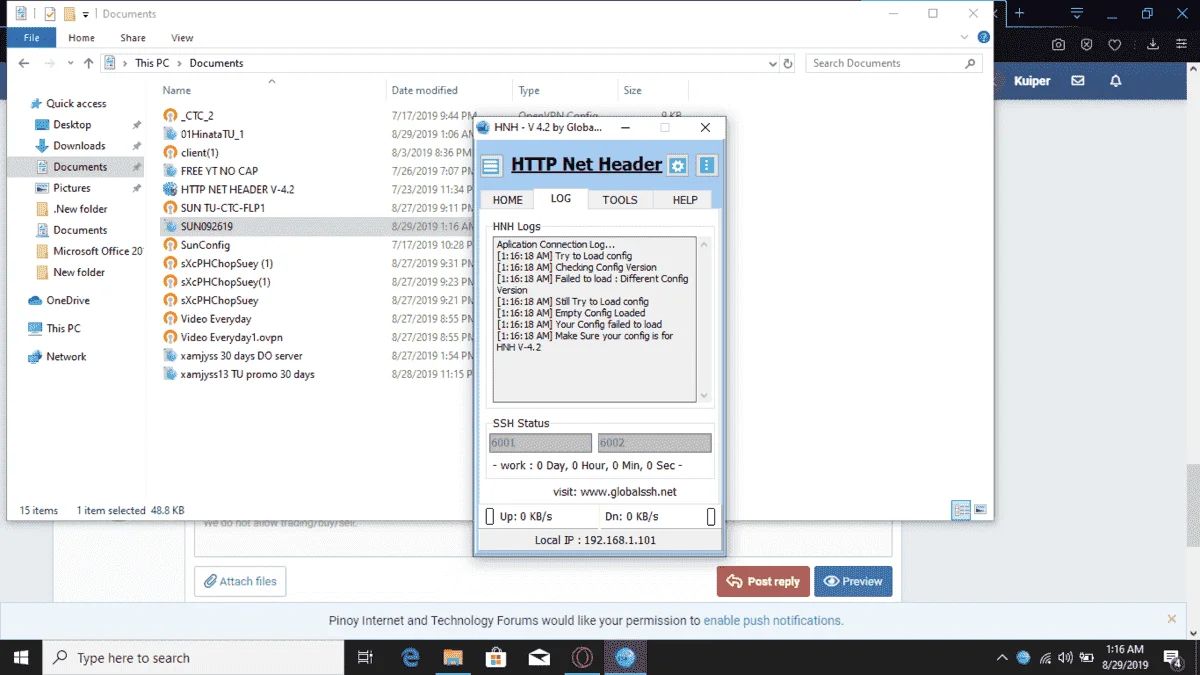Click New folder icon in Explorer title bar

coord(69,14)
